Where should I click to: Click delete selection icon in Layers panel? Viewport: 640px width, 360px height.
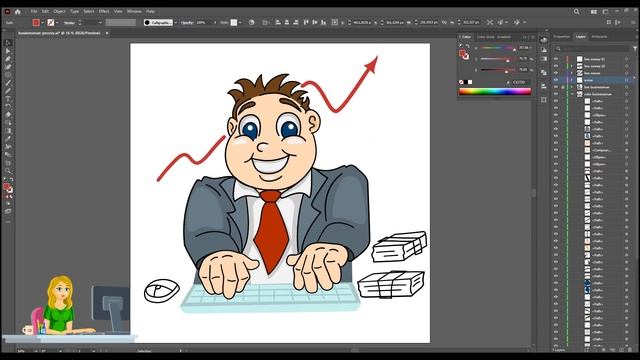tap(629, 350)
